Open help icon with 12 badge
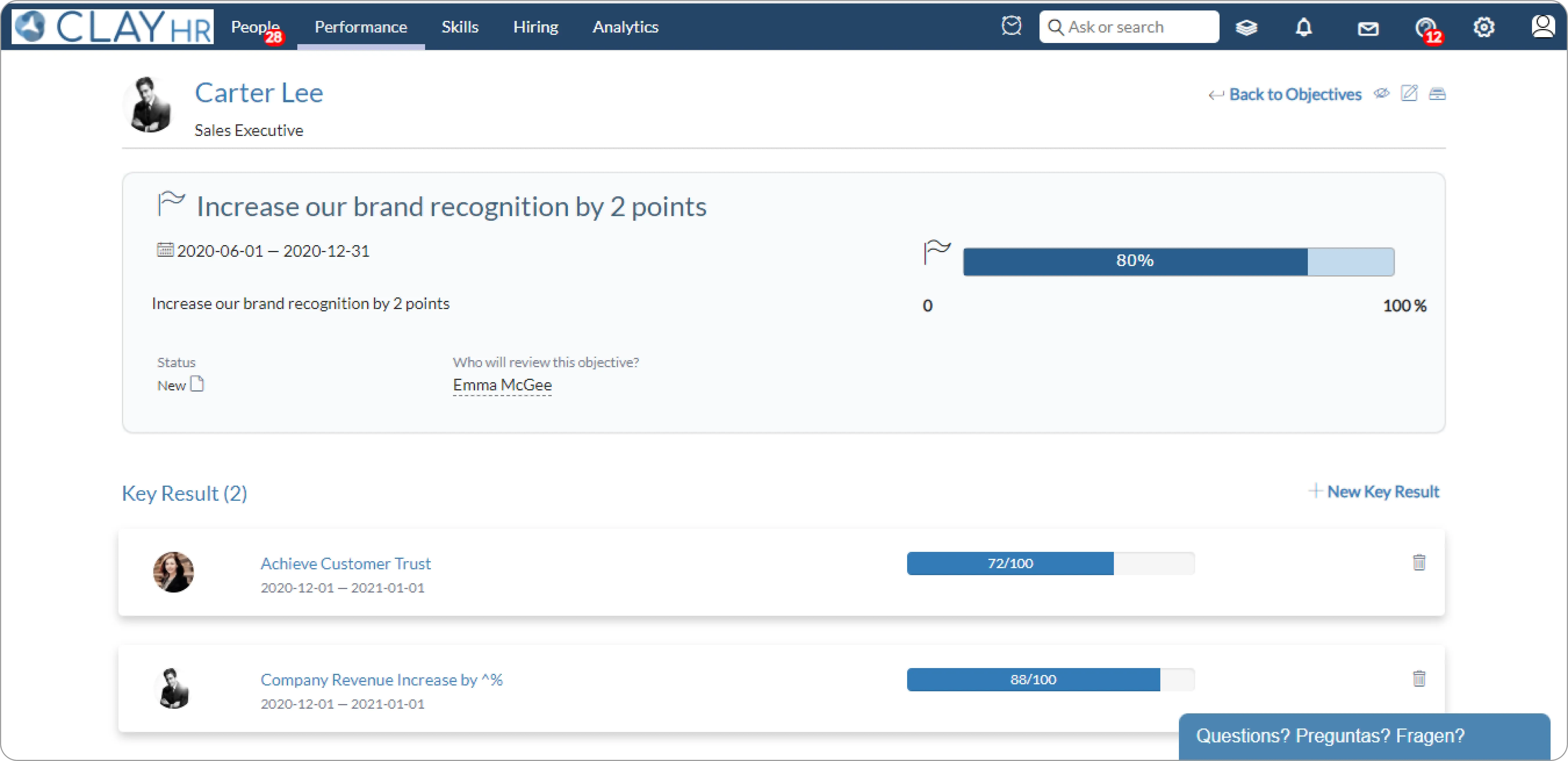Screen dimensions: 1568x761 tap(1425, 27)
